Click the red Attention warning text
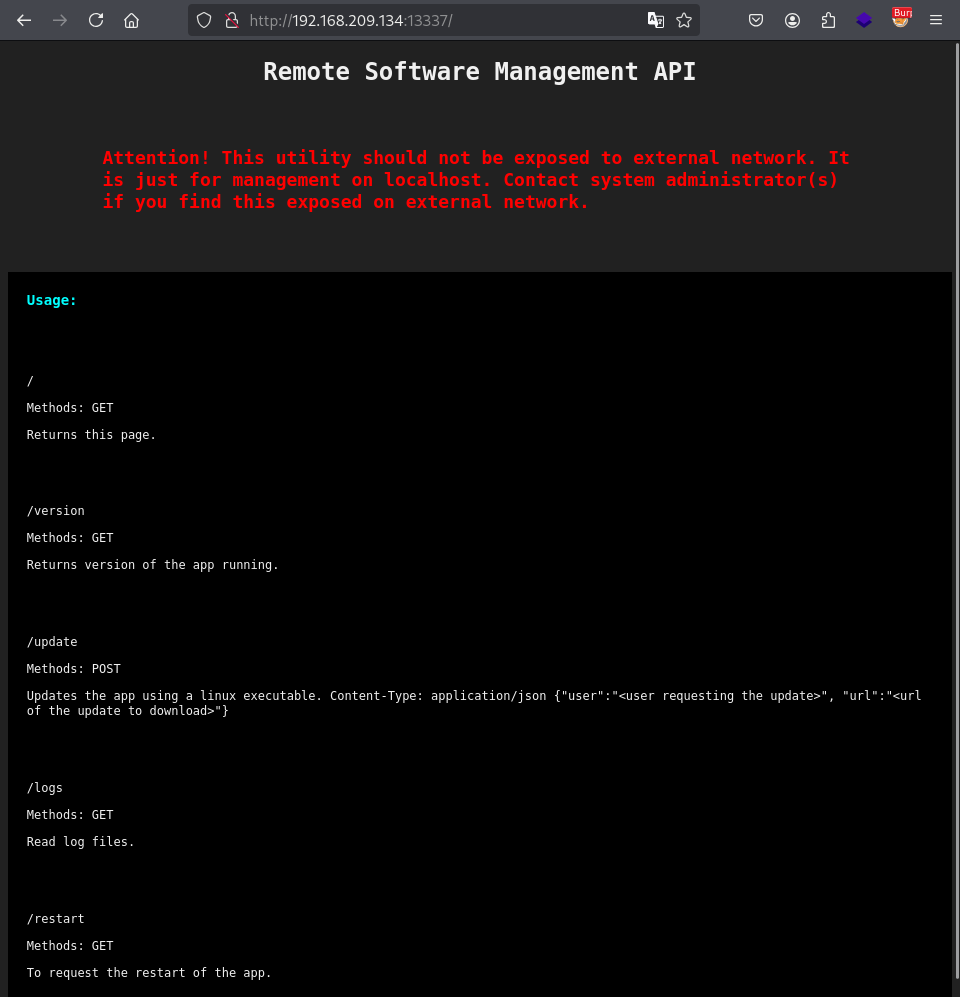The height and width of the screenshot is (997, 960). tap(476, 180)
